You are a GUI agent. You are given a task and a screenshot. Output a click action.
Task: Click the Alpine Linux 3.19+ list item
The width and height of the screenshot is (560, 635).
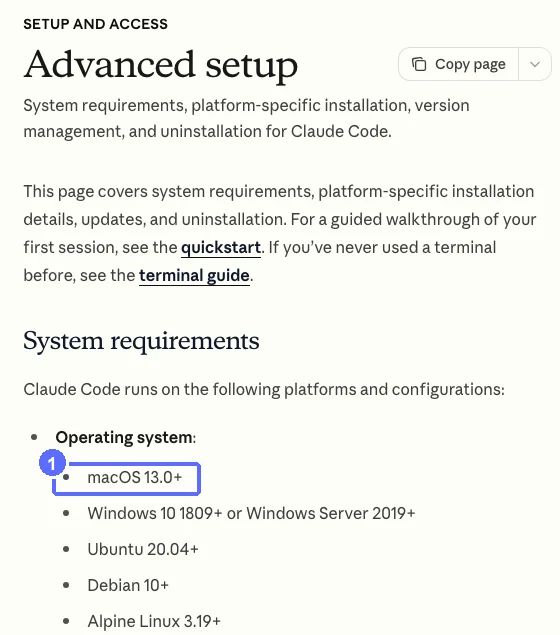click(x=154, y=622)
